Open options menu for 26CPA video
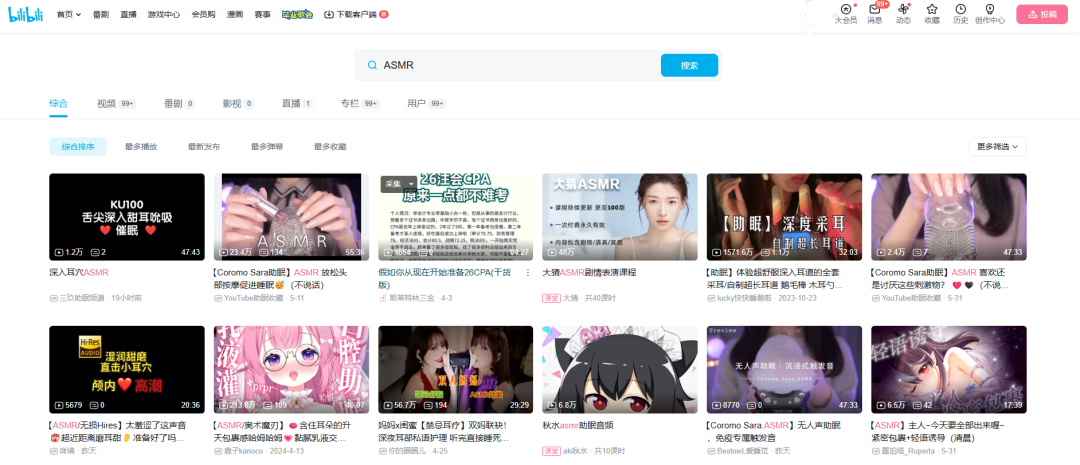 coord(528,272)
